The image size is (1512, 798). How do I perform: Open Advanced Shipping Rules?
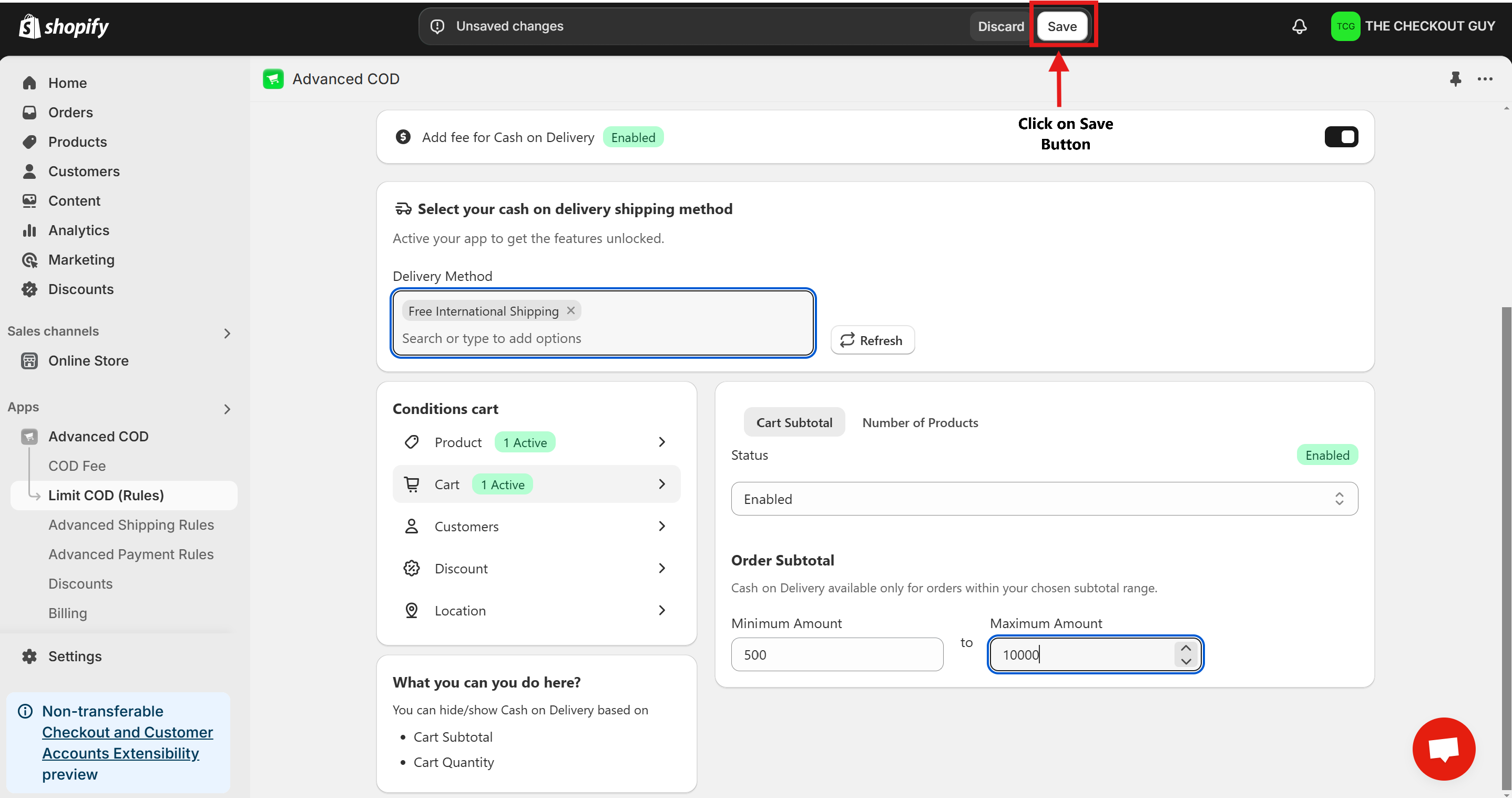tap(131, 524)
